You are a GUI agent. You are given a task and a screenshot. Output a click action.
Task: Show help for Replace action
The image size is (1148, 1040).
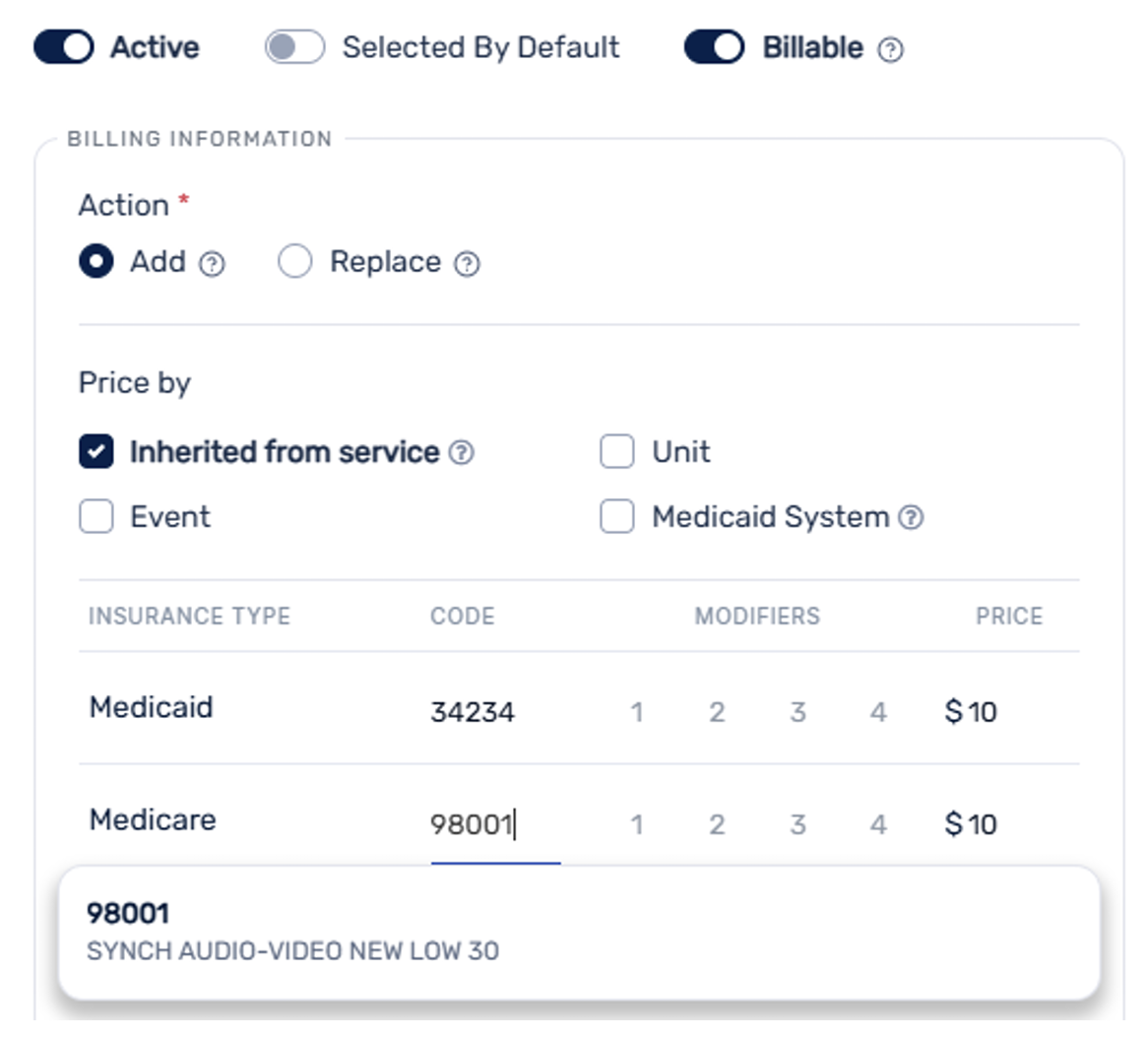click(467, 264)
